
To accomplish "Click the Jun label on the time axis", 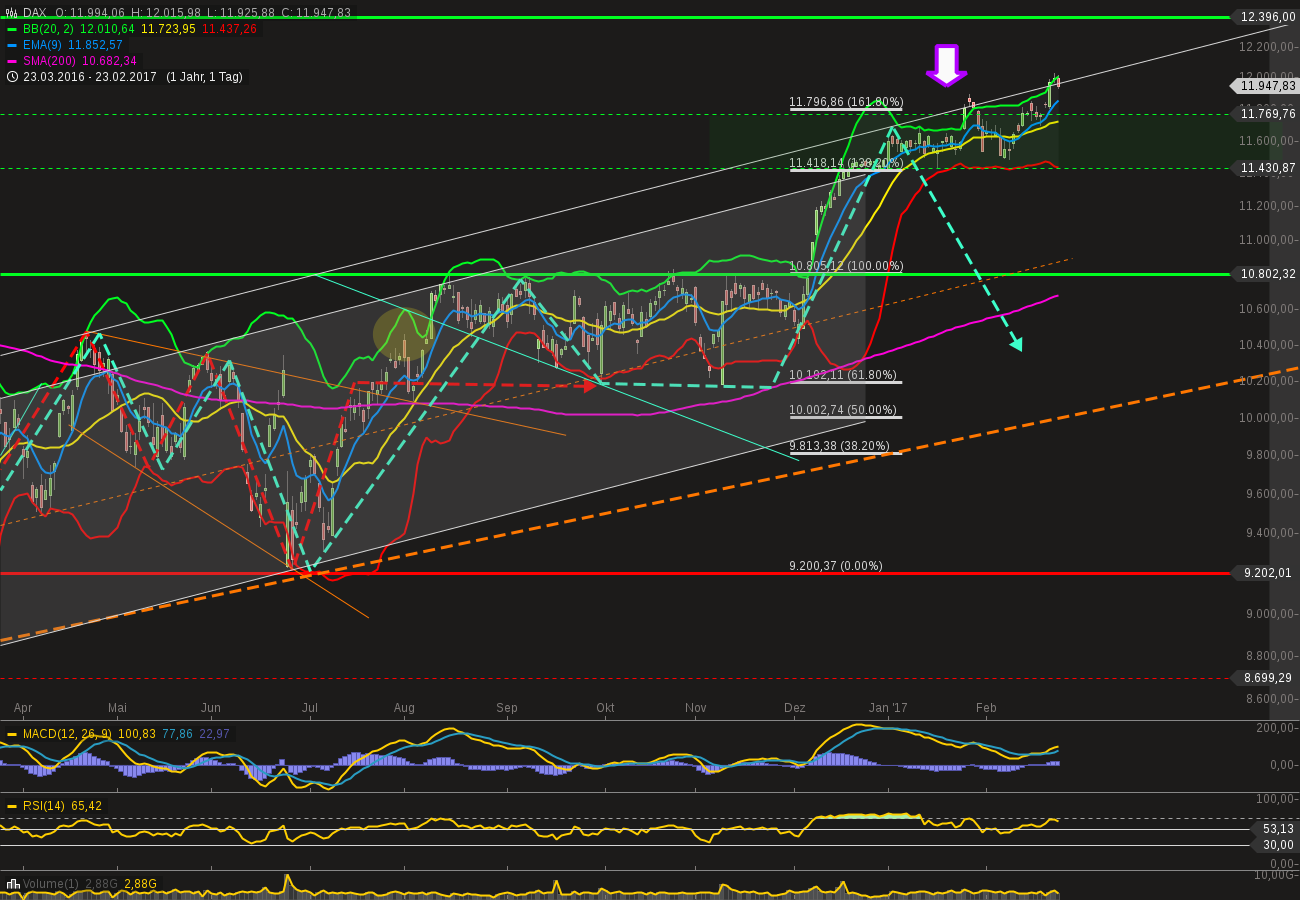I will click(x=211, y=708).
